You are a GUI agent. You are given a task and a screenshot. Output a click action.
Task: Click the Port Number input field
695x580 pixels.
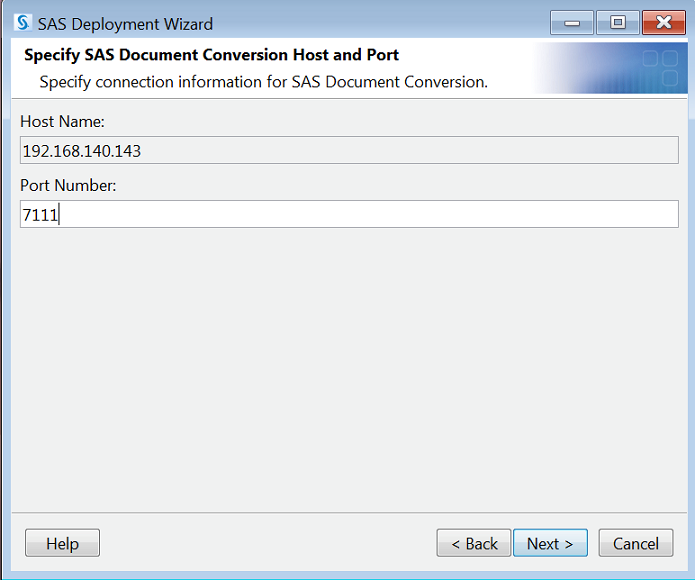point(349,214)
